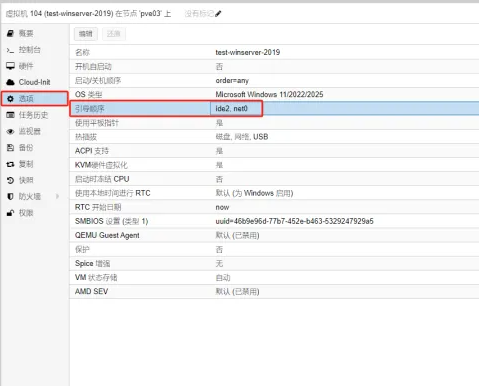479x386 pixels.
Task: Select the uuid=46b9e96d value
Action: 294,221
